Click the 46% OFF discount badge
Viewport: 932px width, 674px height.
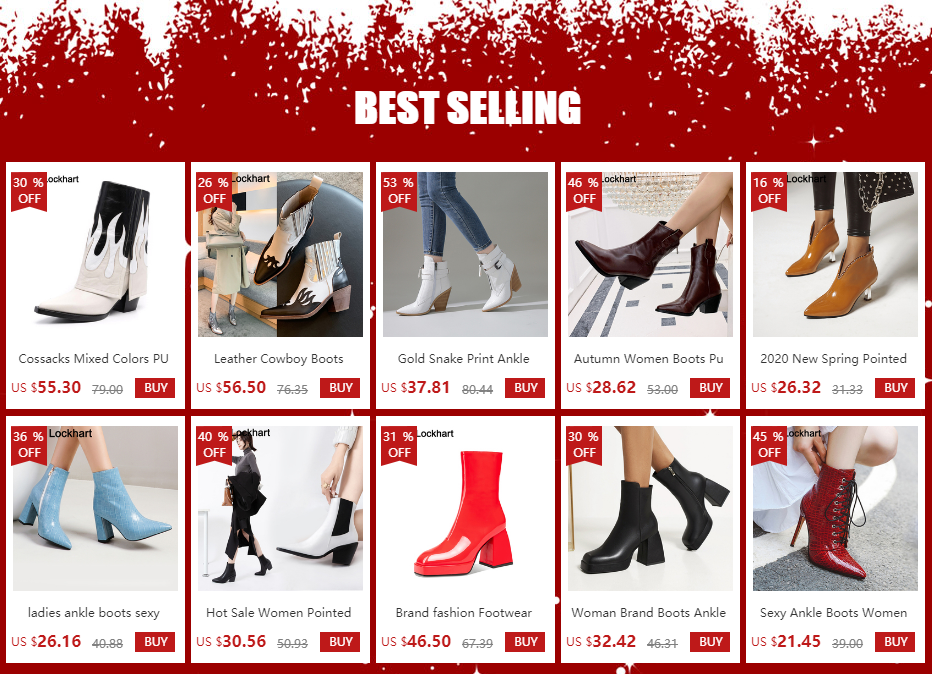pyautogui.click(x=584, y=191)
